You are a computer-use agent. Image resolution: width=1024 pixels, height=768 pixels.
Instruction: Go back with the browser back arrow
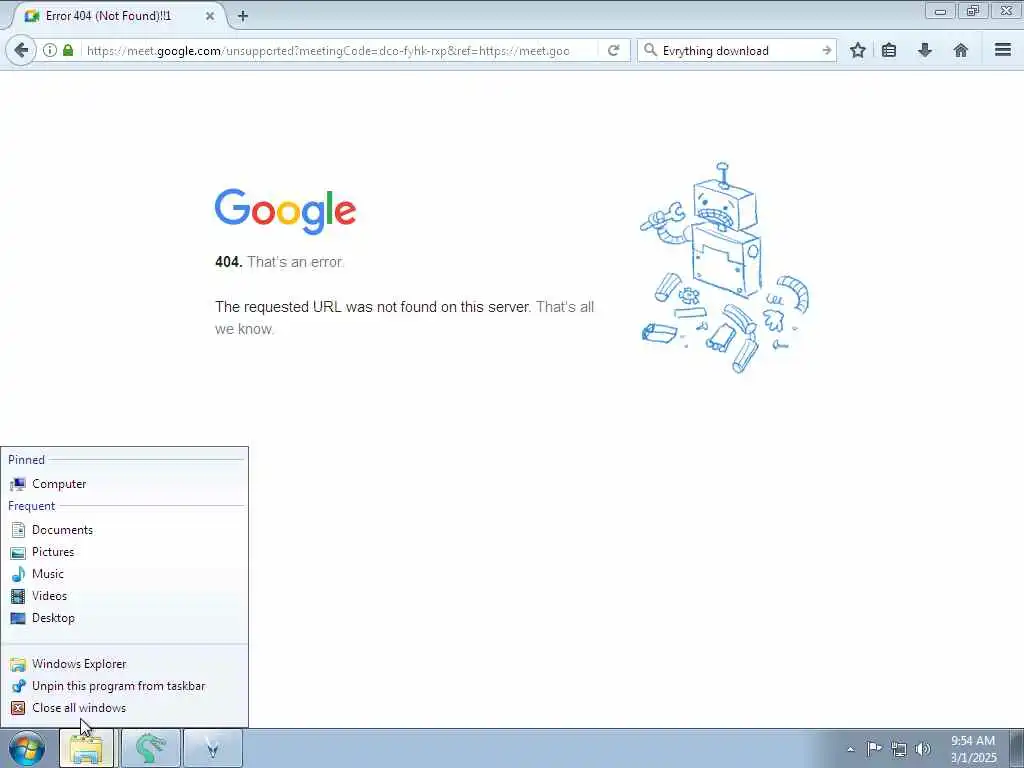[x=20, y=50]
